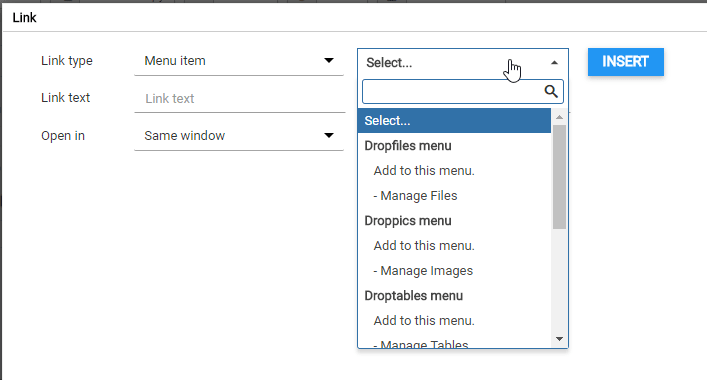The image size is (707, 380).
Task: Click the dropdown list scrollbar thumb
Action: click(560, 177)
